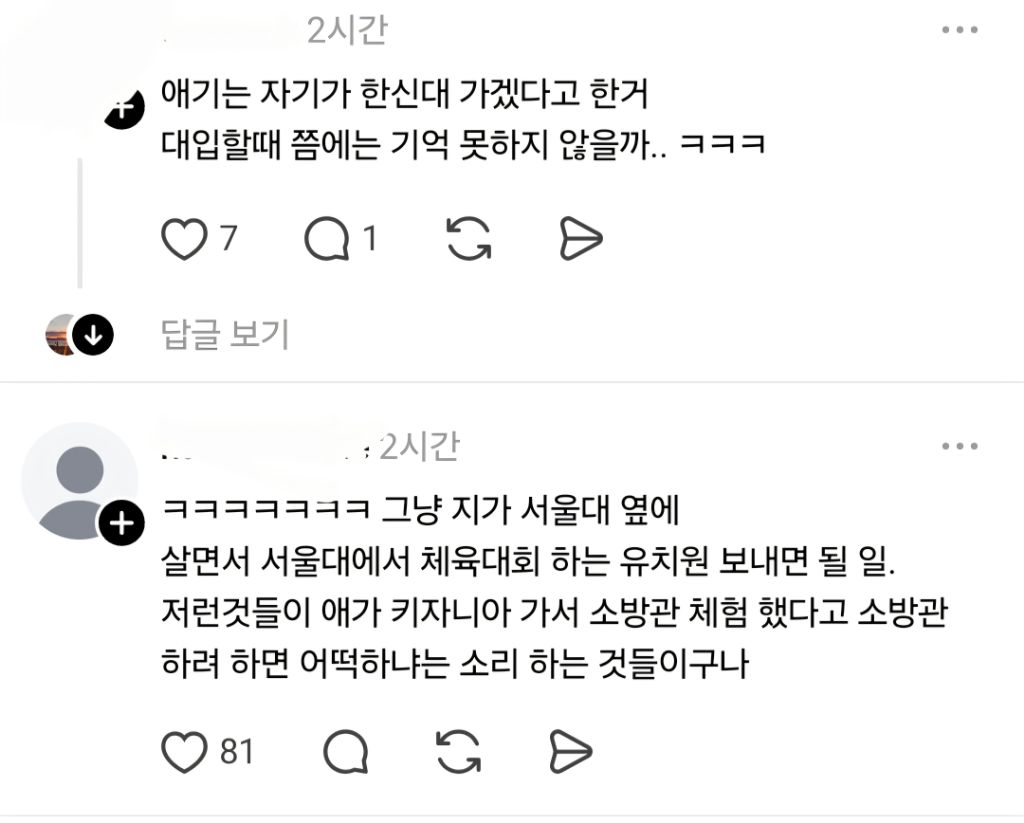Viewport: 1024px width, 823px height.
Task: Open three-dot menu on second comment
Action: (959, 447)
